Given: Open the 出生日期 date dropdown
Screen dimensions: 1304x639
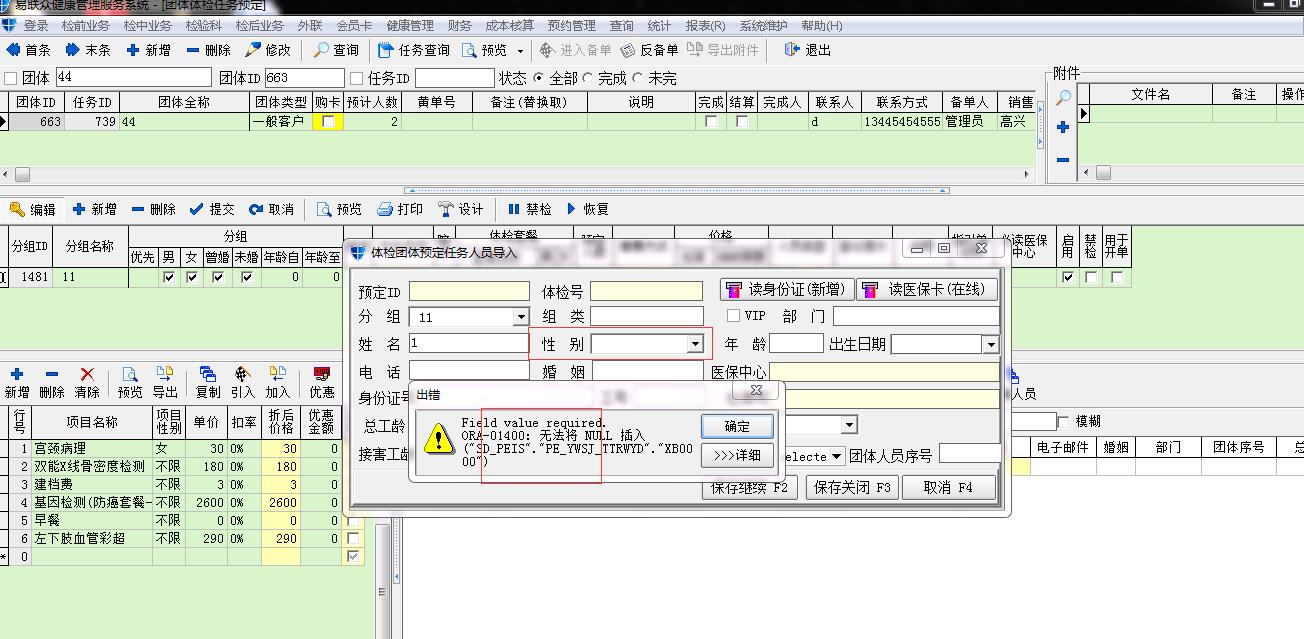Looking at the screenshot, I should 990,344.
